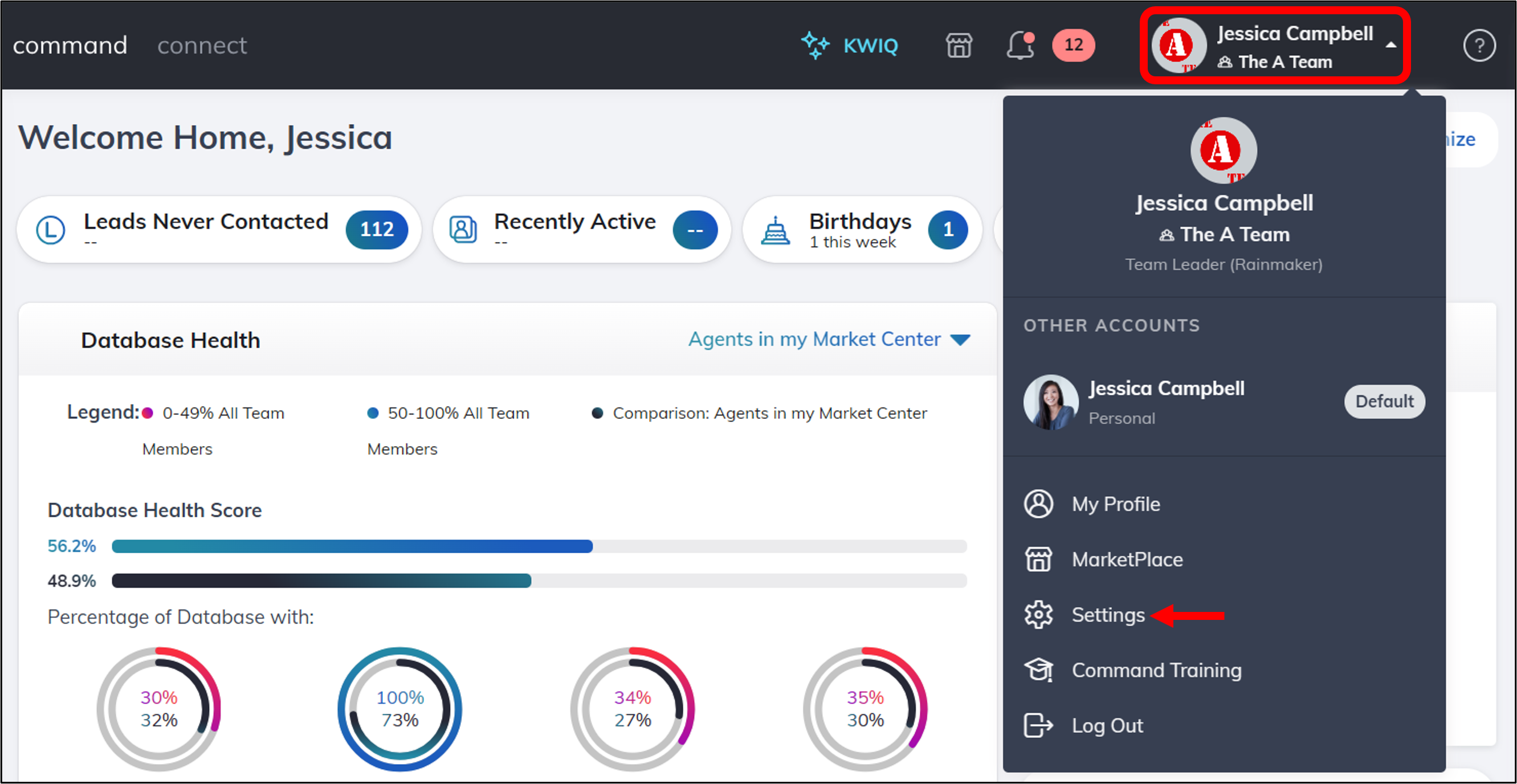Viewport: 1517px width, 784px height.
Task: Click the large A Team profile avatar in dropdown
Action: pos(1224,150)
